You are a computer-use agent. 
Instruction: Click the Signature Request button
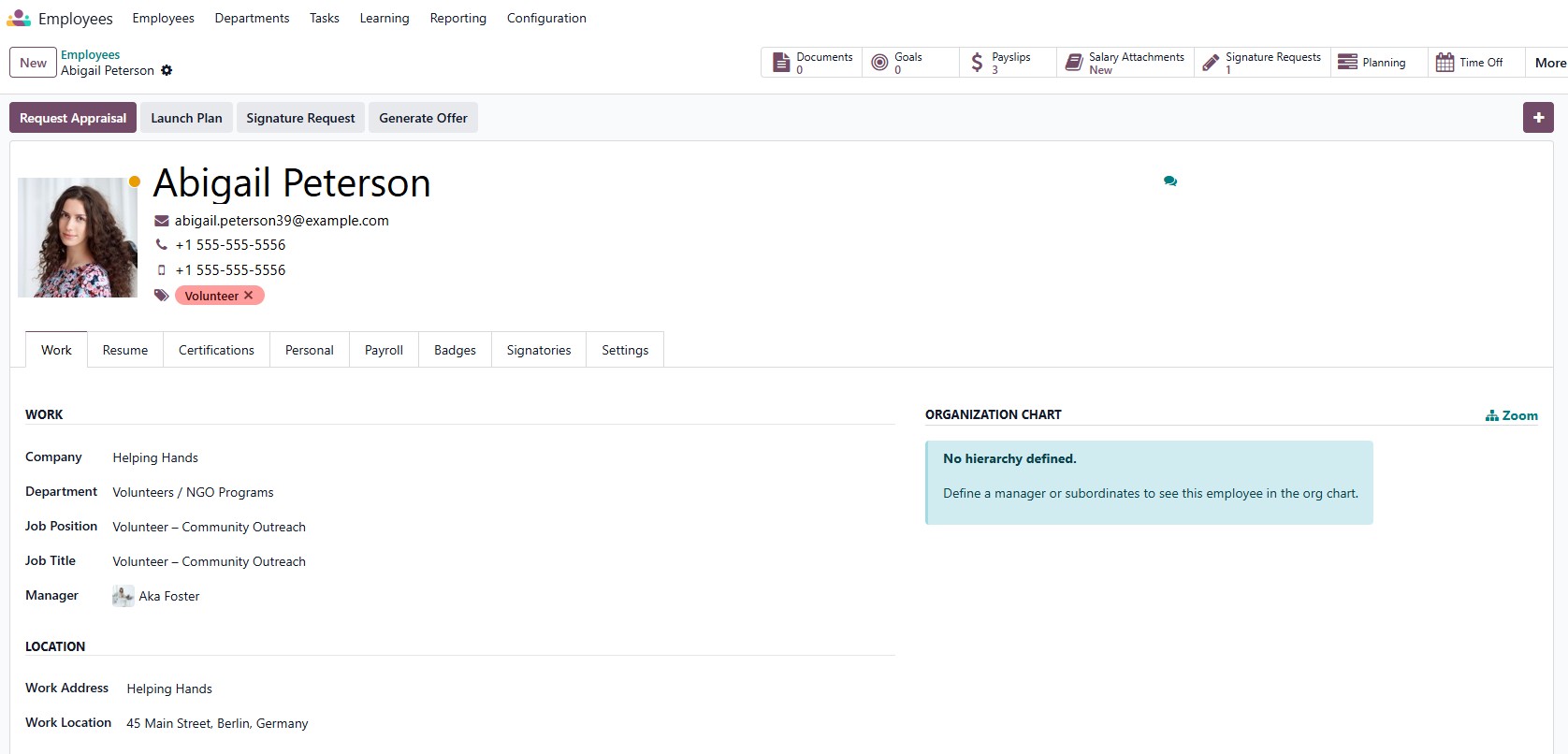[300, 118]
